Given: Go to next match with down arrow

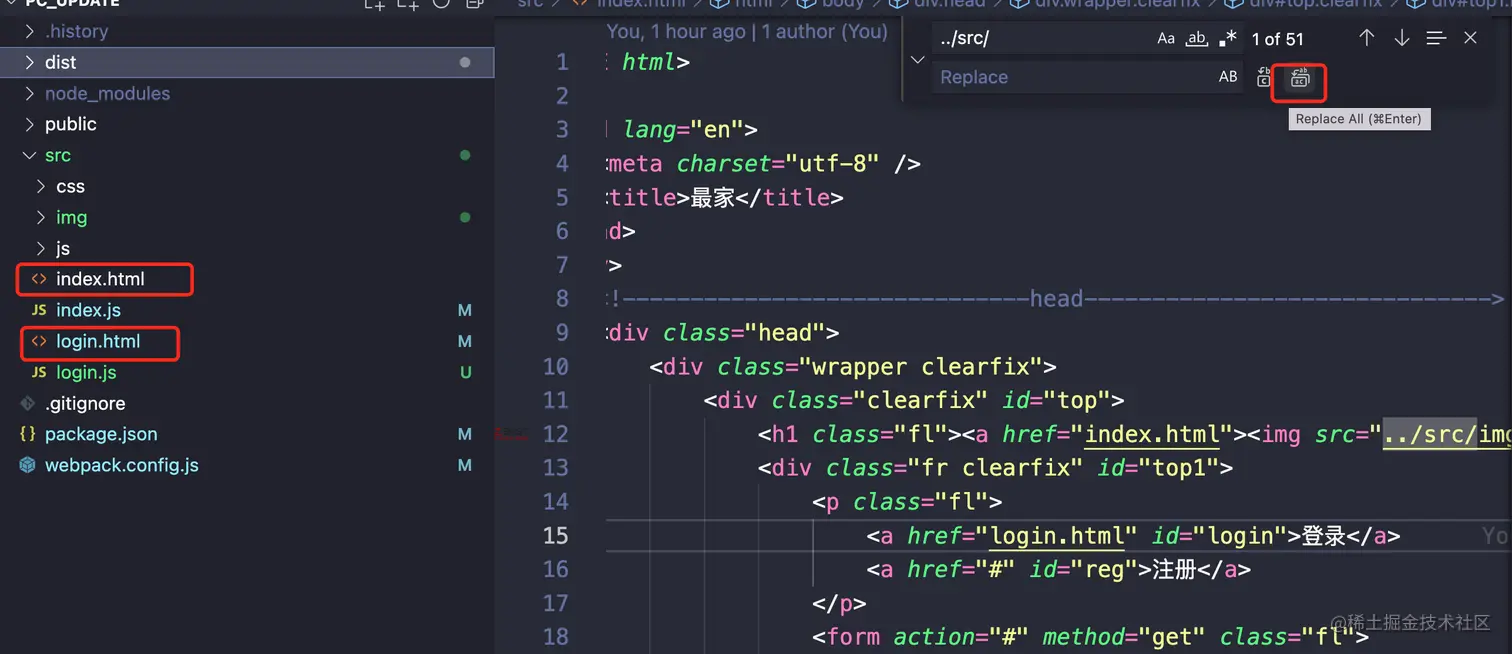Looking at the screenshot, I should [1402, 38].
